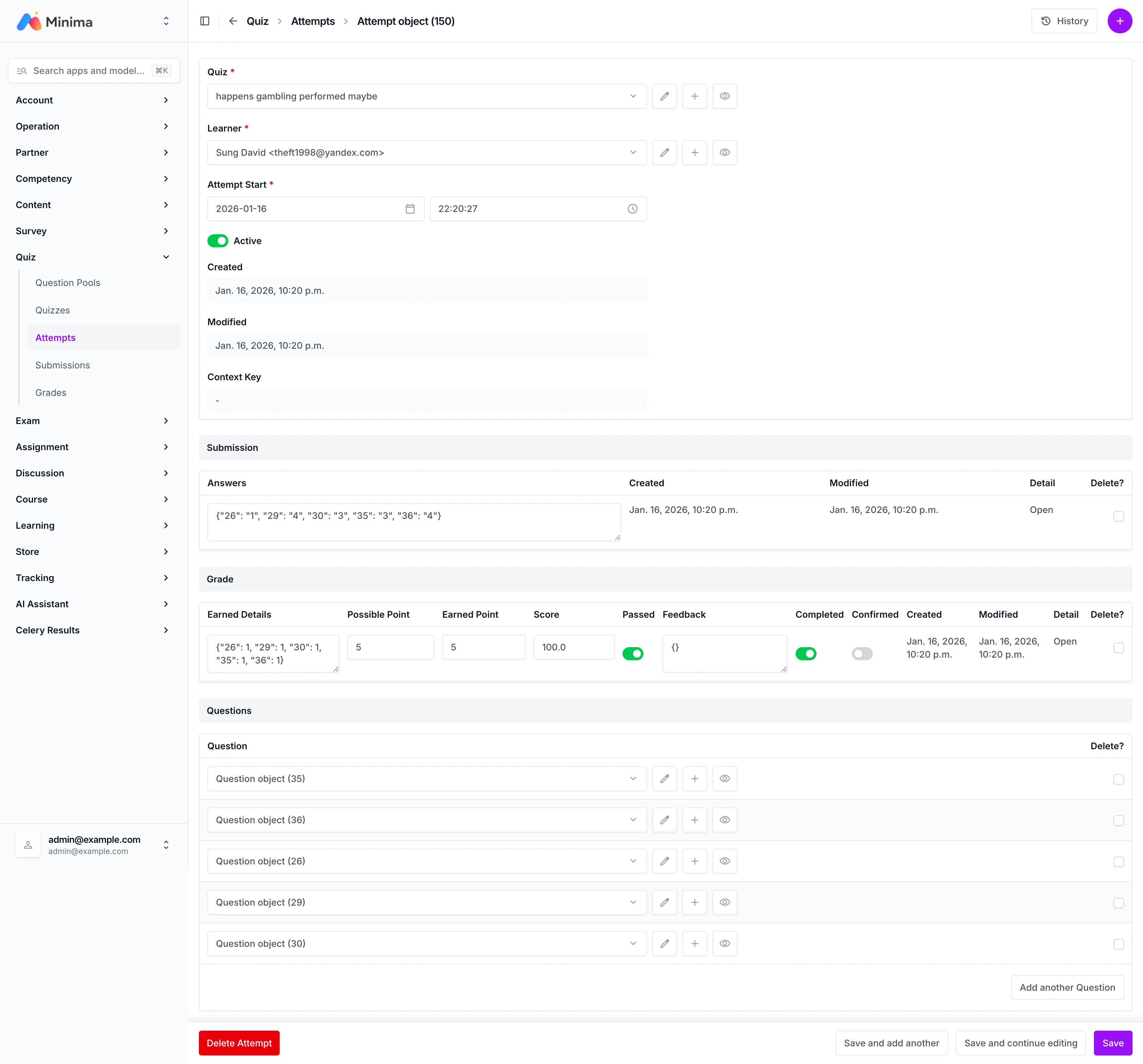This screenshot has width=1143, height=1064.
Task: Edit Question object (26) with pencil icon
Action: tap(664, 861)
